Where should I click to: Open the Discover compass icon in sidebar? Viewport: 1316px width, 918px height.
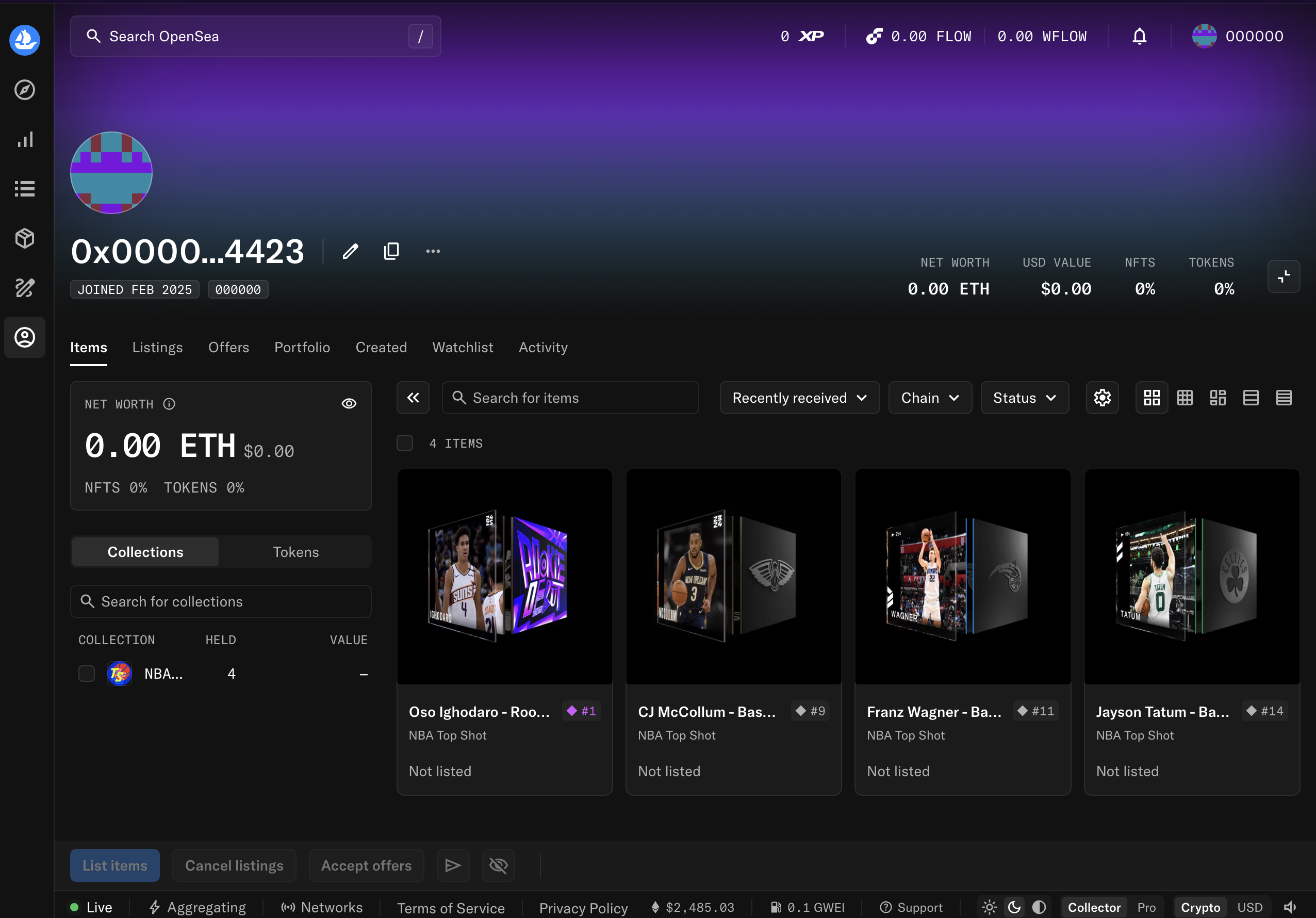(25, 89)
